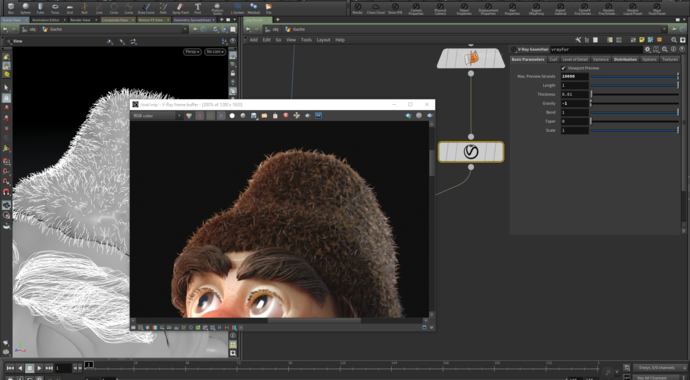Click the timeline play forward button
The height and width of the screenshot is (380, 690).
(39, 368)
